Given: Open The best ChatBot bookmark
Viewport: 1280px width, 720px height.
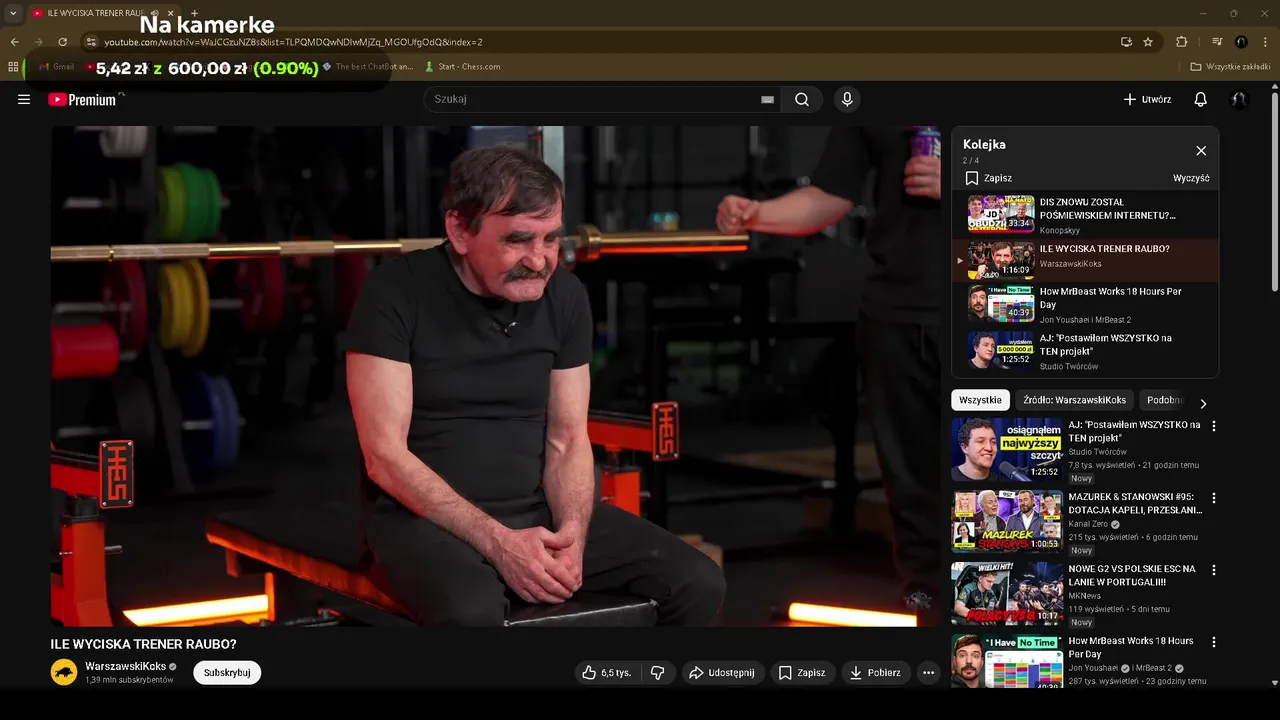Looking at the screenshot, I should (x=367, y=67).
